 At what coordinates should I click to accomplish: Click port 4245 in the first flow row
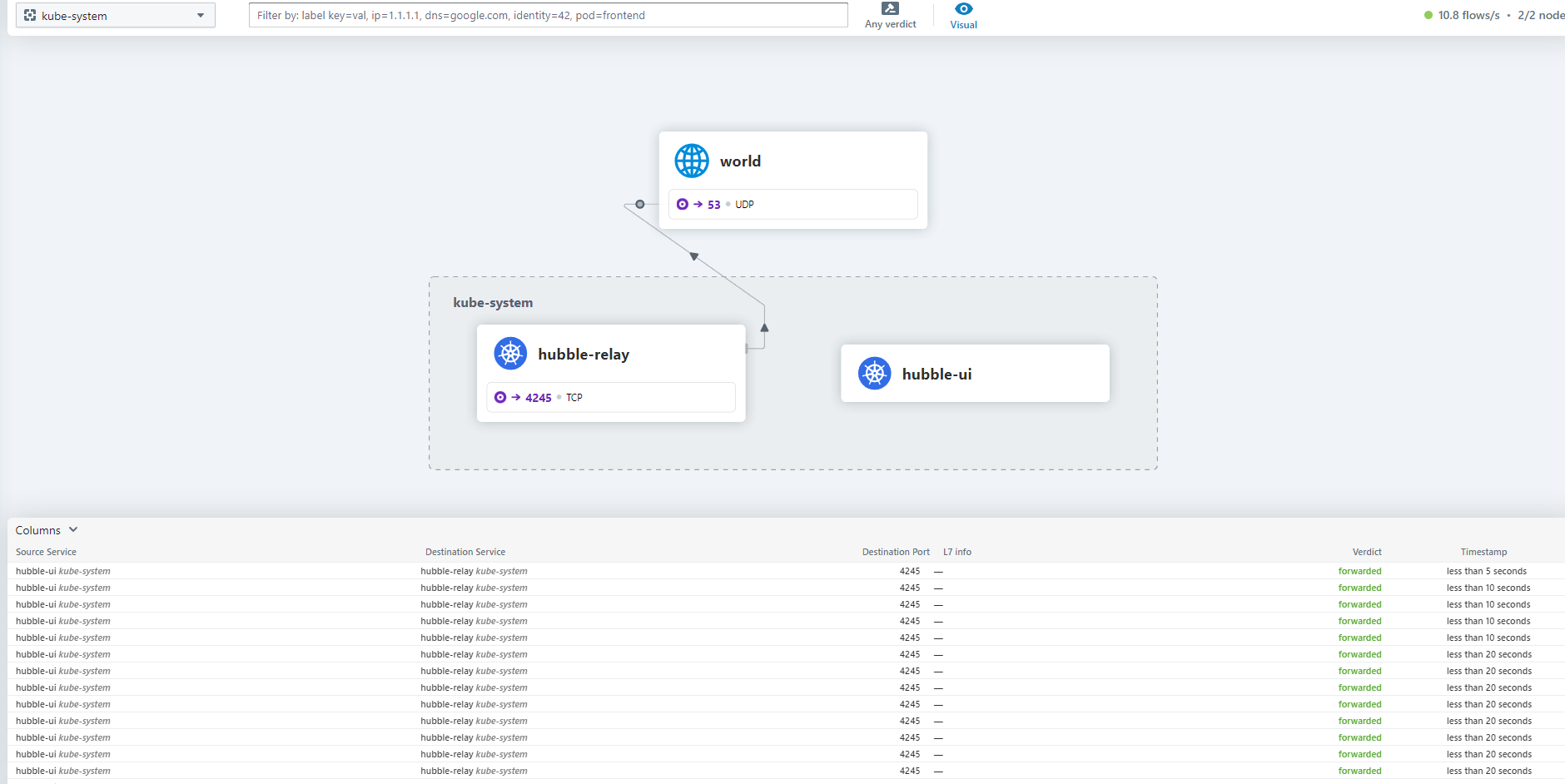[910, 571]
